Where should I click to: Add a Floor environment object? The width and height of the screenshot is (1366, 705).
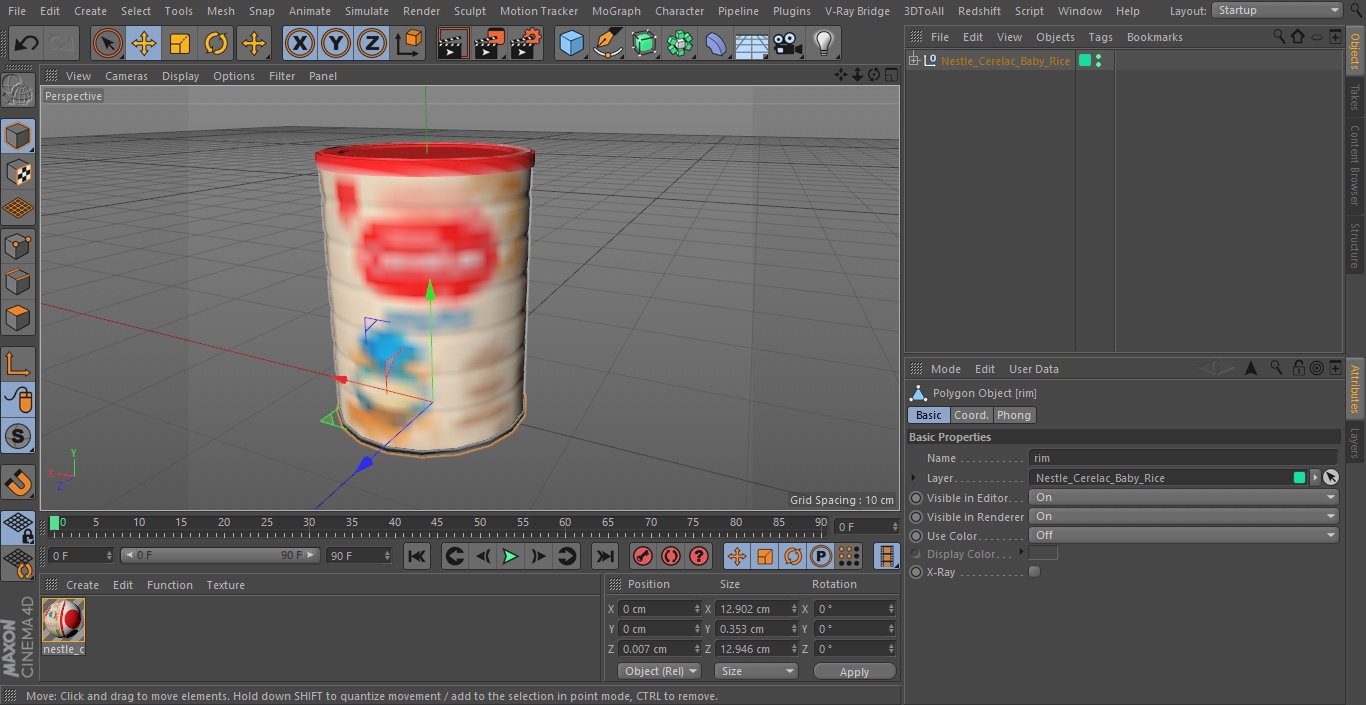click(752, 43)
